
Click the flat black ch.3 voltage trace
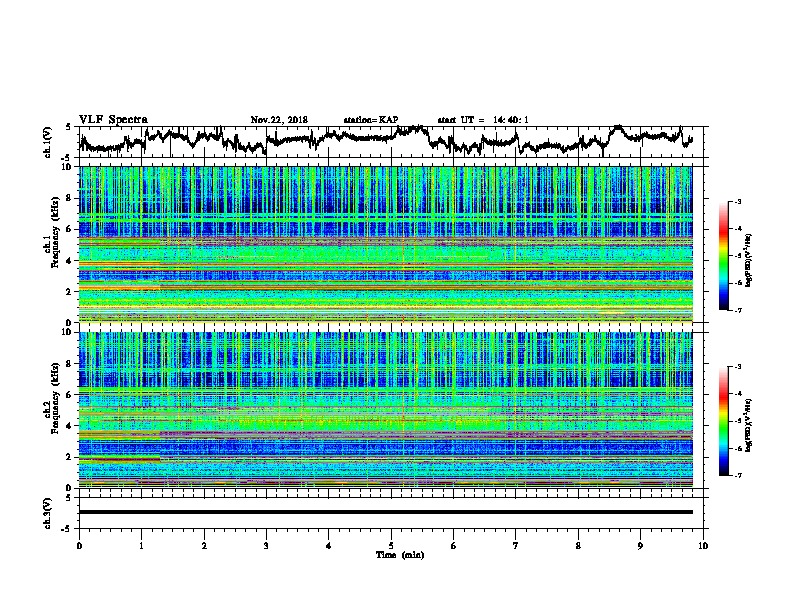(386, 512)
